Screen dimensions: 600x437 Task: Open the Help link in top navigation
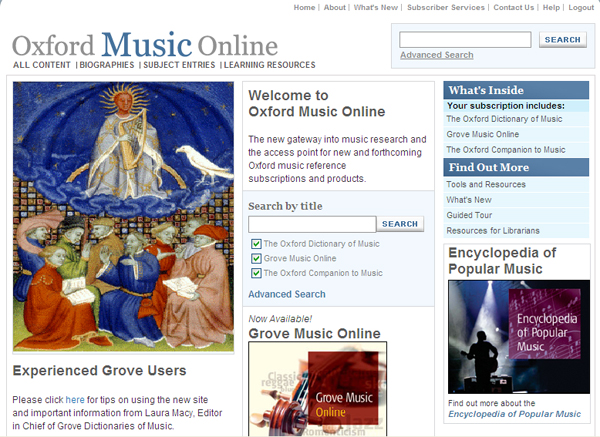(x=551, y=7)
